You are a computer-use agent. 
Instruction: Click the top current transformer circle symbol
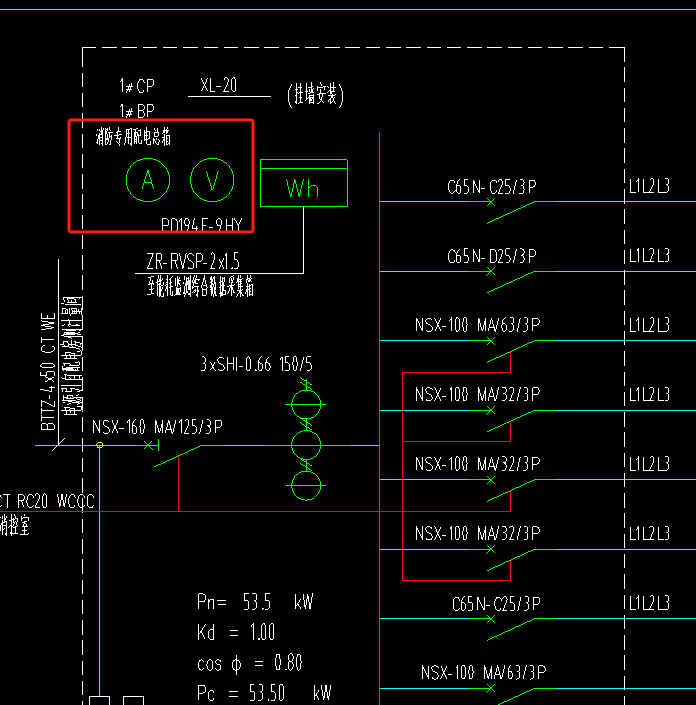[306, 405]
